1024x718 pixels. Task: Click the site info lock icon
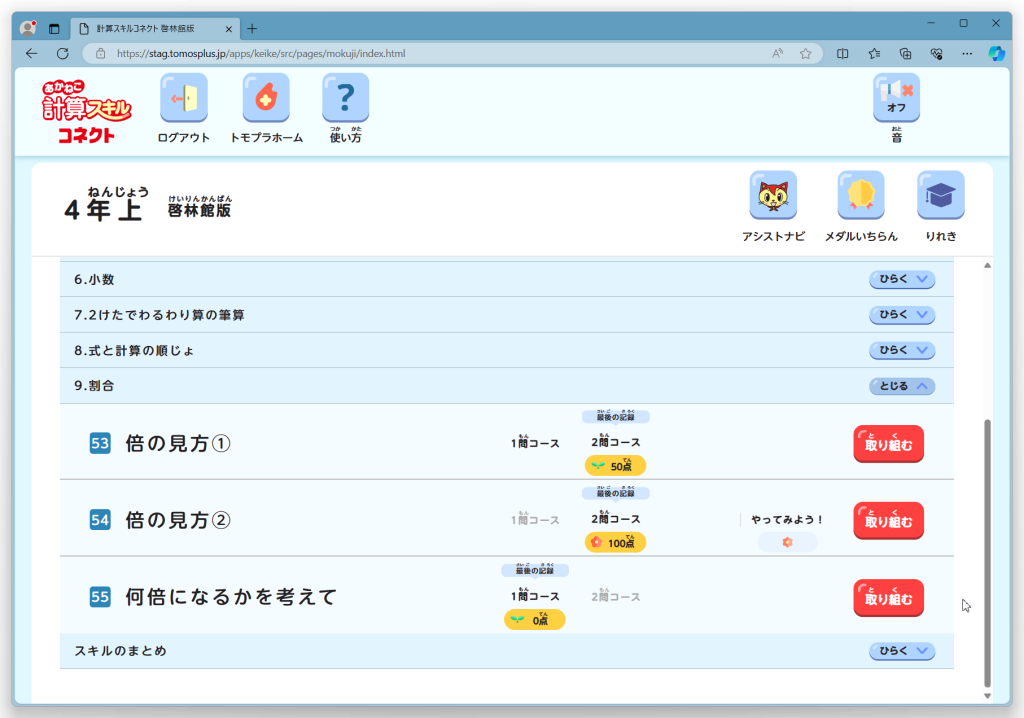101,54
